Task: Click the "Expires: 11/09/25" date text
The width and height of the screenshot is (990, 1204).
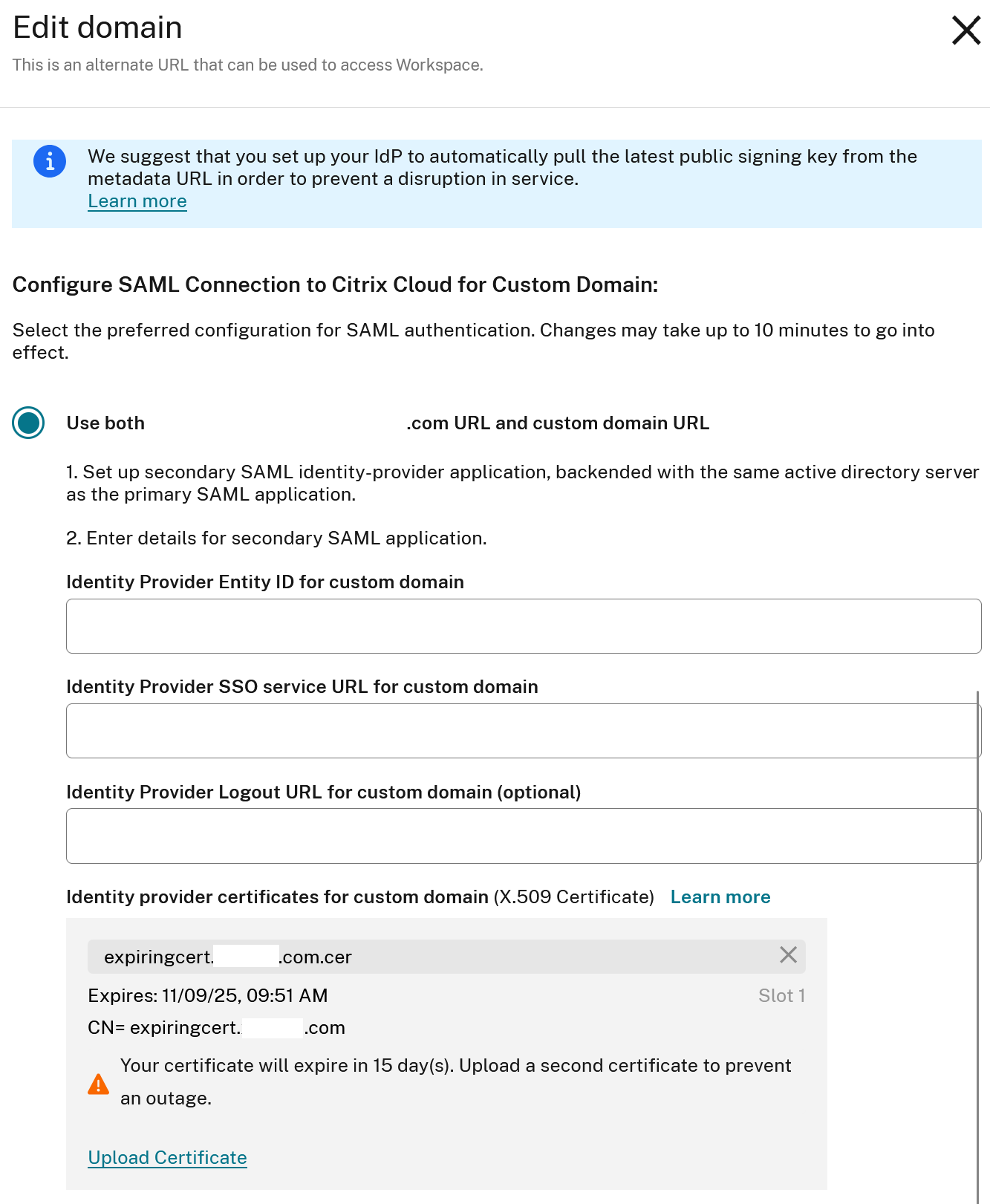Action: click(208, 995)
